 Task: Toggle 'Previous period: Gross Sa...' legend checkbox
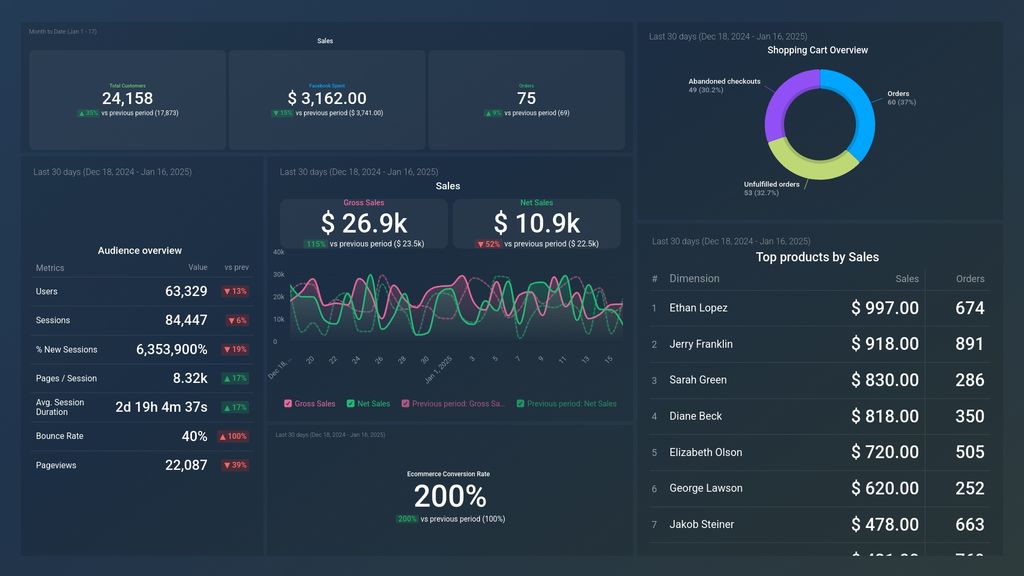[406, 404]
